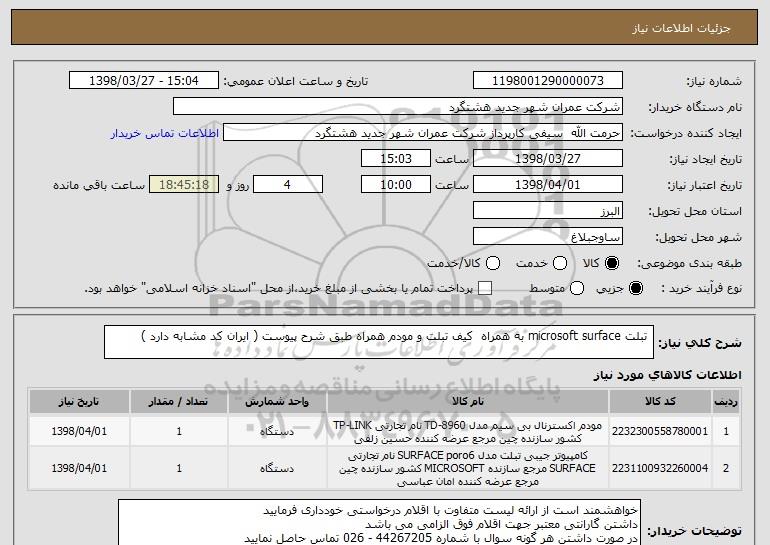Click item code 2232300558780001
Viewport: 770px width, 545px height.
pos(660,431)
